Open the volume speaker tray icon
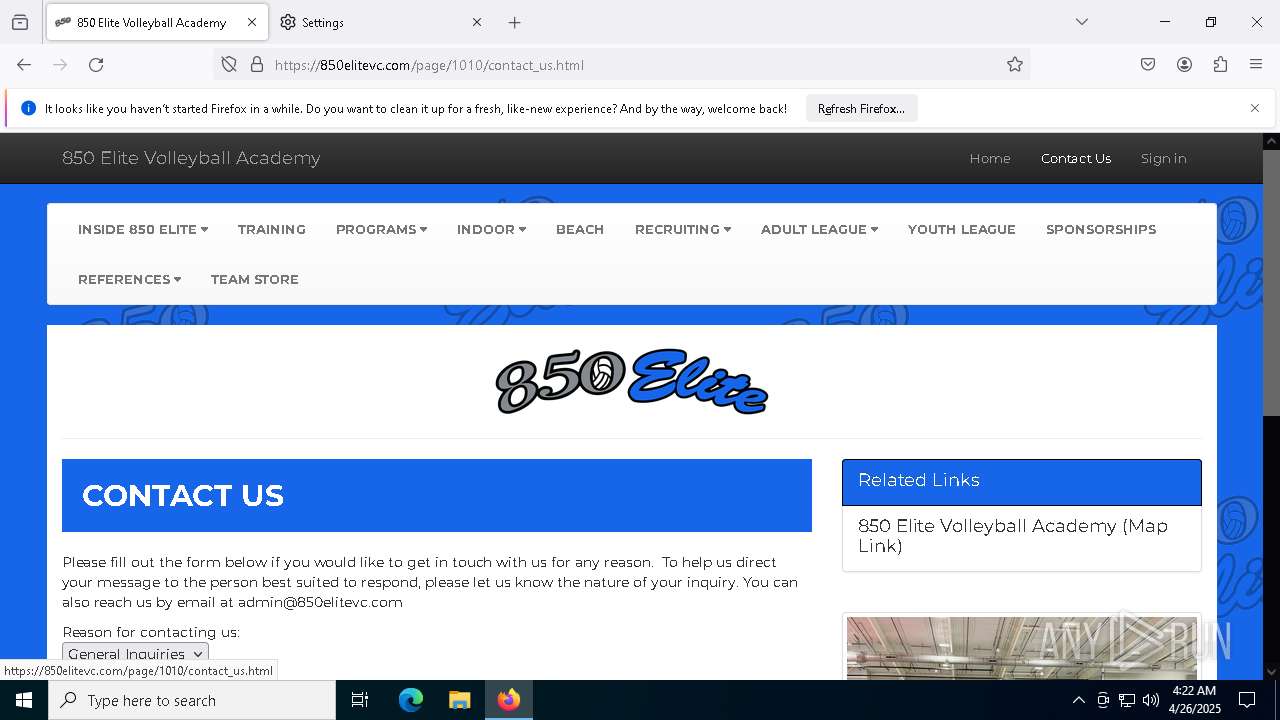This screenshot has width=1280, height=720. [1151, 700]
